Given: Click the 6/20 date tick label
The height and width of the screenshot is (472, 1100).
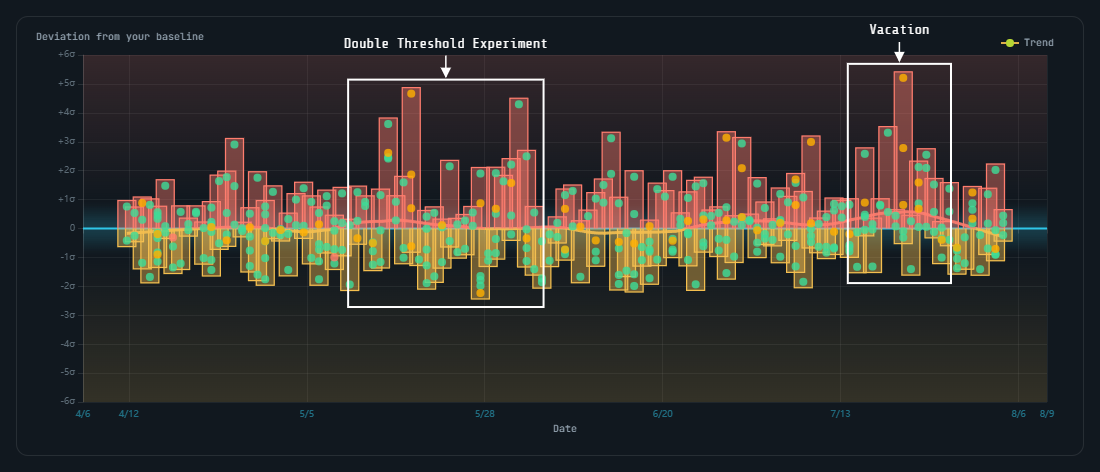Looking at the screenshot, I should point(663,414).
